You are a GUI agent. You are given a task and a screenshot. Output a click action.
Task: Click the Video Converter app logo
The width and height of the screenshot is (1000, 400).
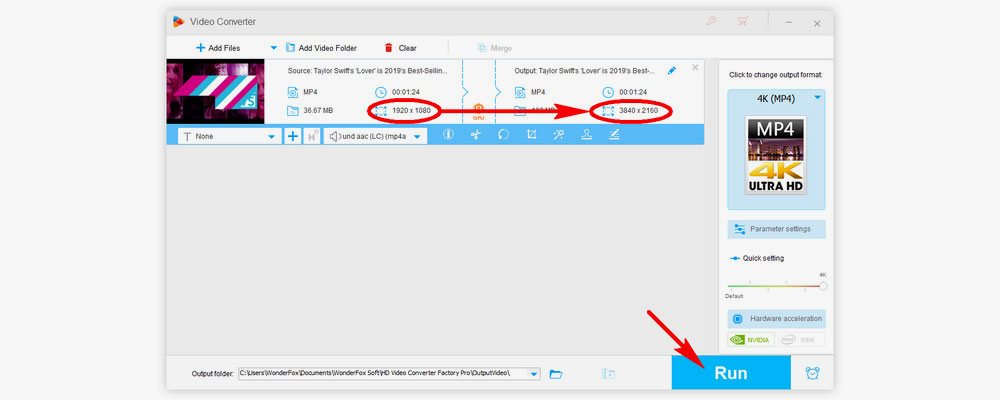(x=178, y=22)
